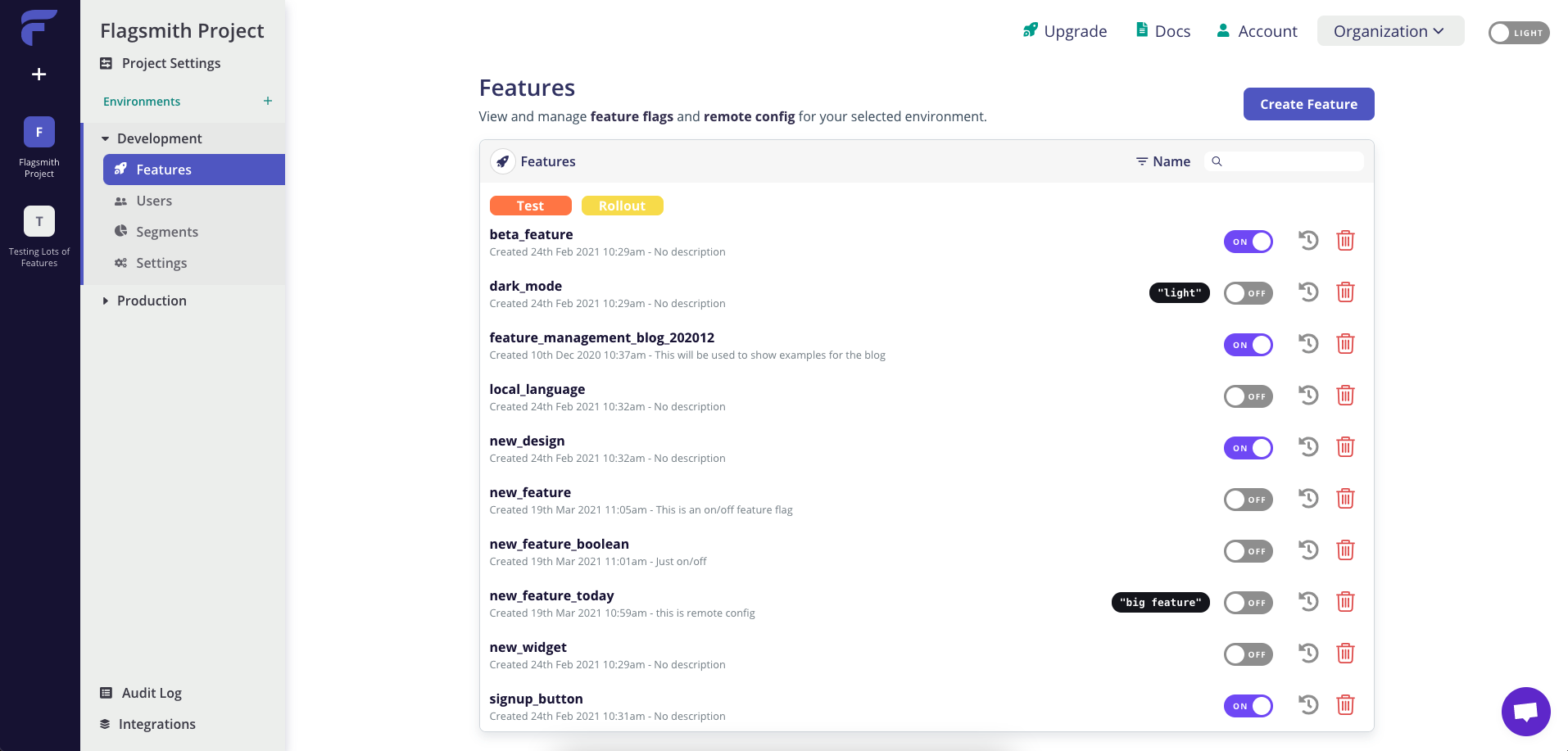Open the Users section in the sidebar
Screen dimensions: 1568x751
(x=154, y=201)
